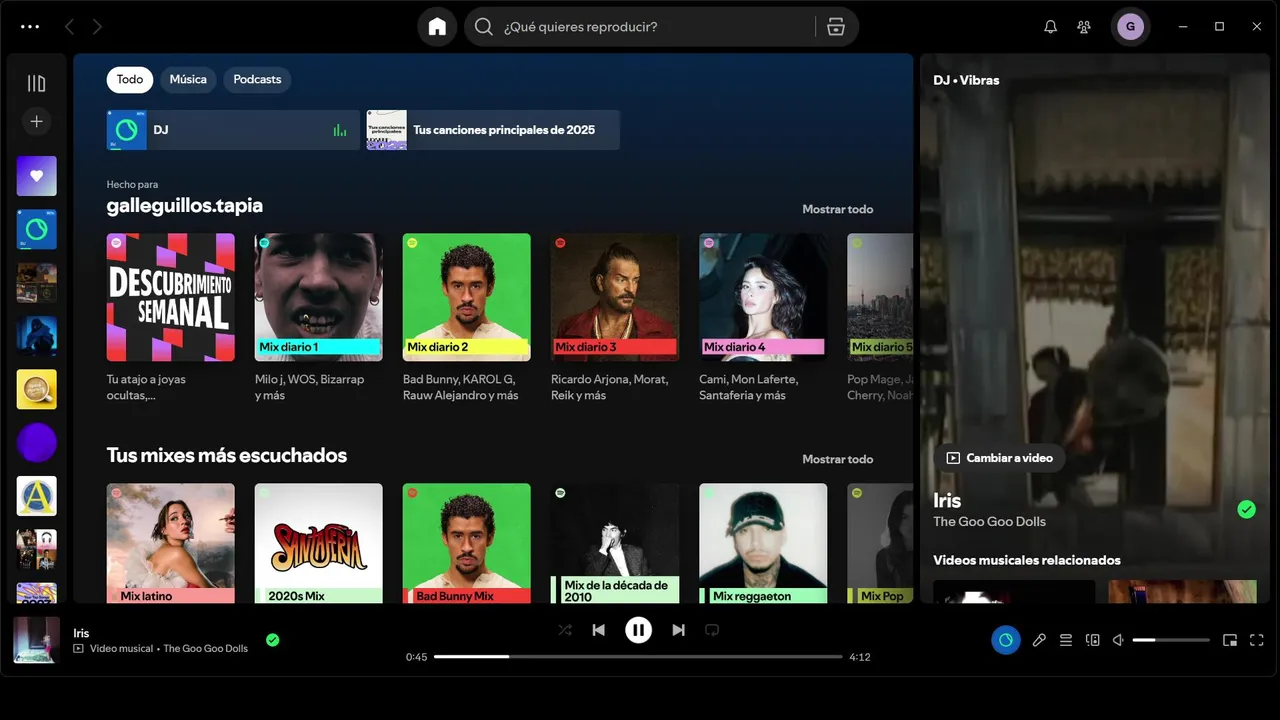Open the yellow coffee-cup playlist in sidebar
The height and width of the screenshot is (720, 1280).
coord(36,389)
